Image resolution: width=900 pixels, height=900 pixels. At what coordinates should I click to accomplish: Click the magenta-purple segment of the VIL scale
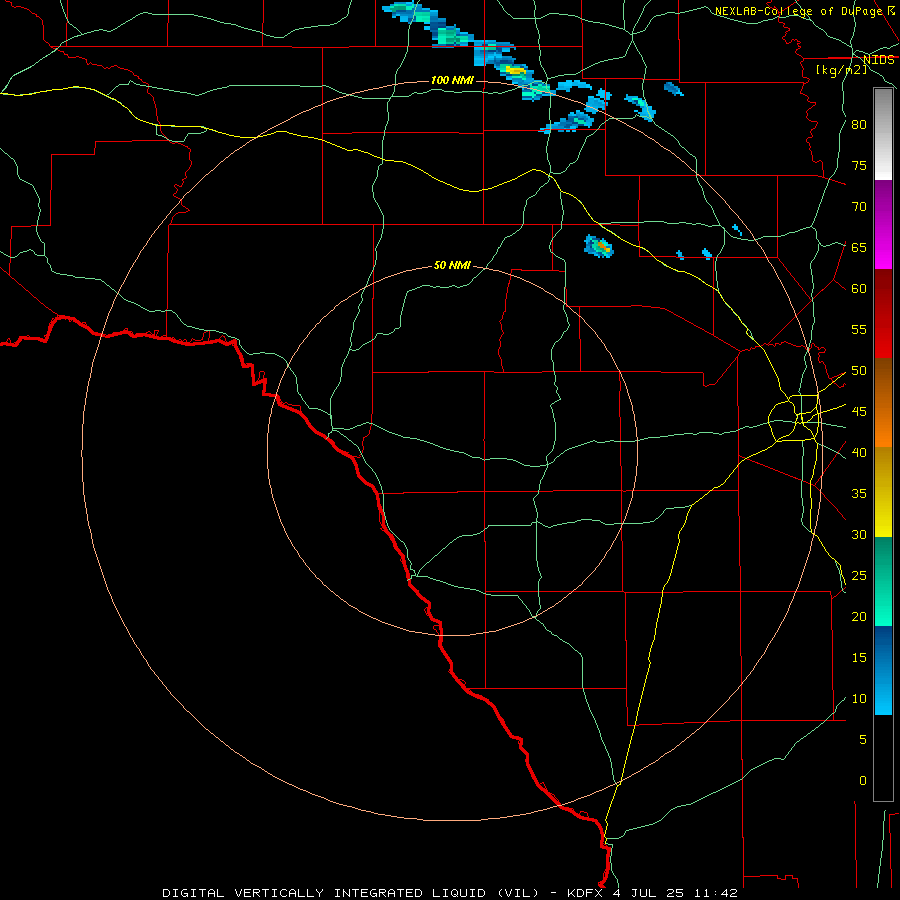tap(883, 225)
